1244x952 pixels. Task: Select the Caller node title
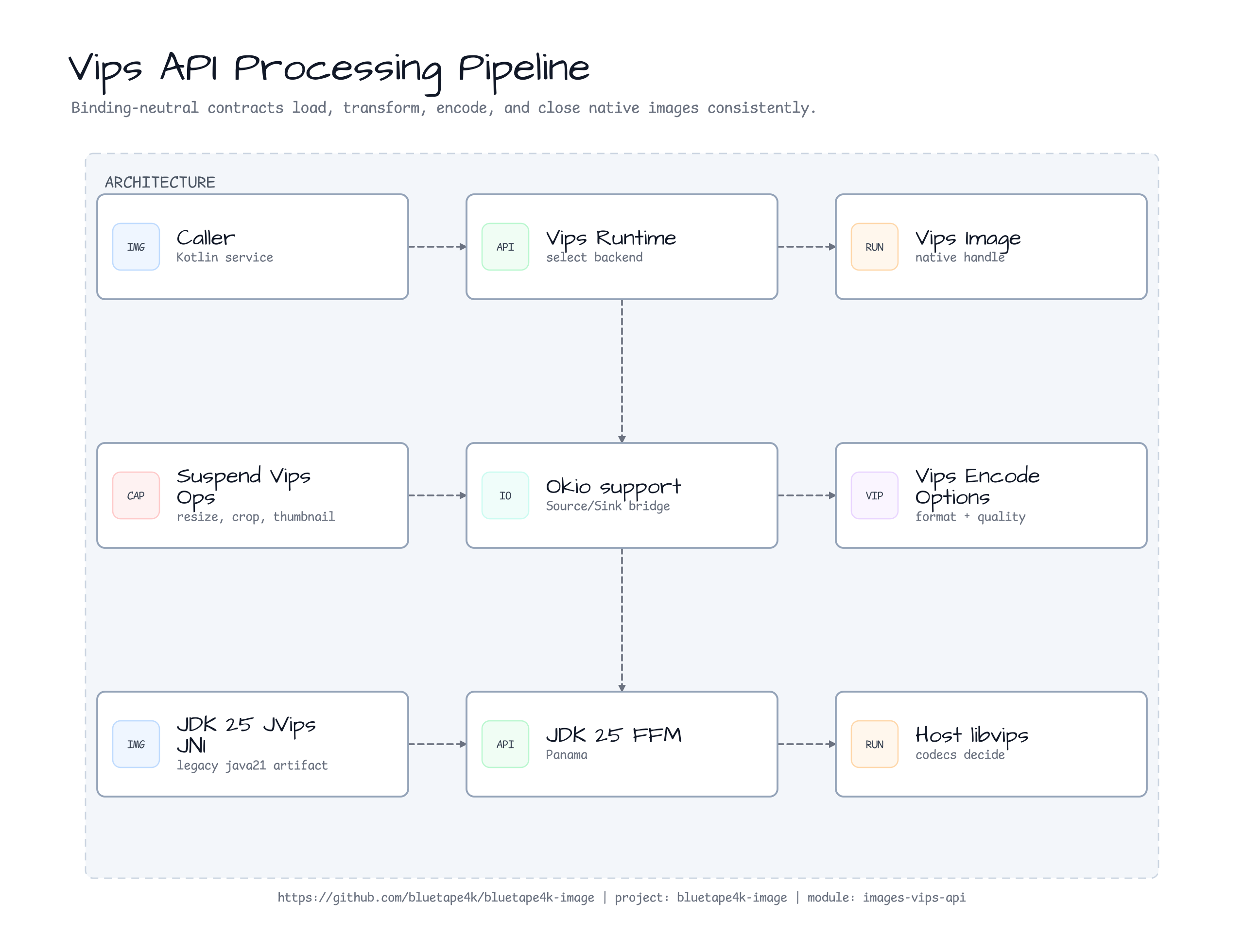coord(206,238)
